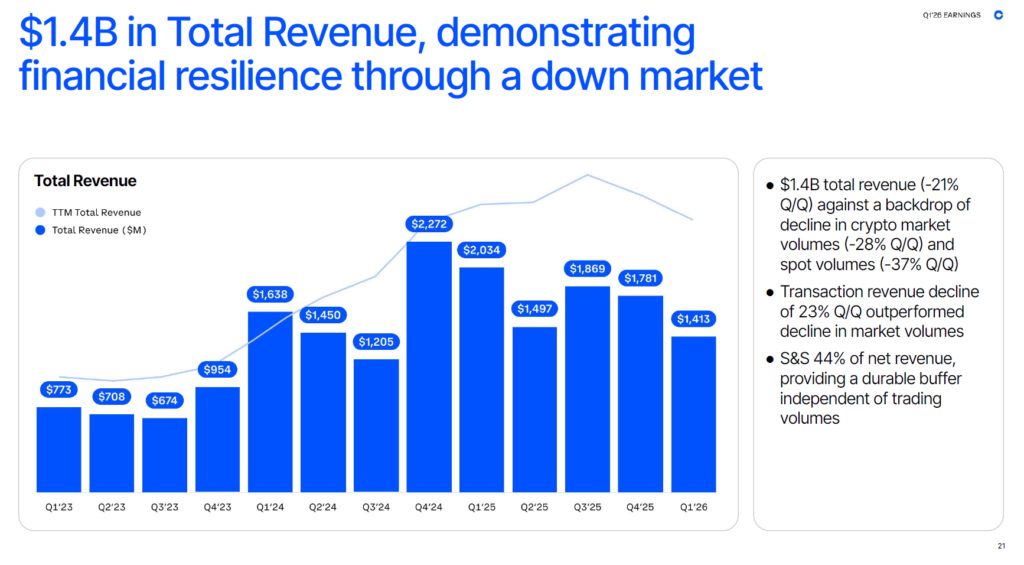The image size is (1024, 565).
Task: Click the $2,034 value label
Action: click(x=482, y=250)
